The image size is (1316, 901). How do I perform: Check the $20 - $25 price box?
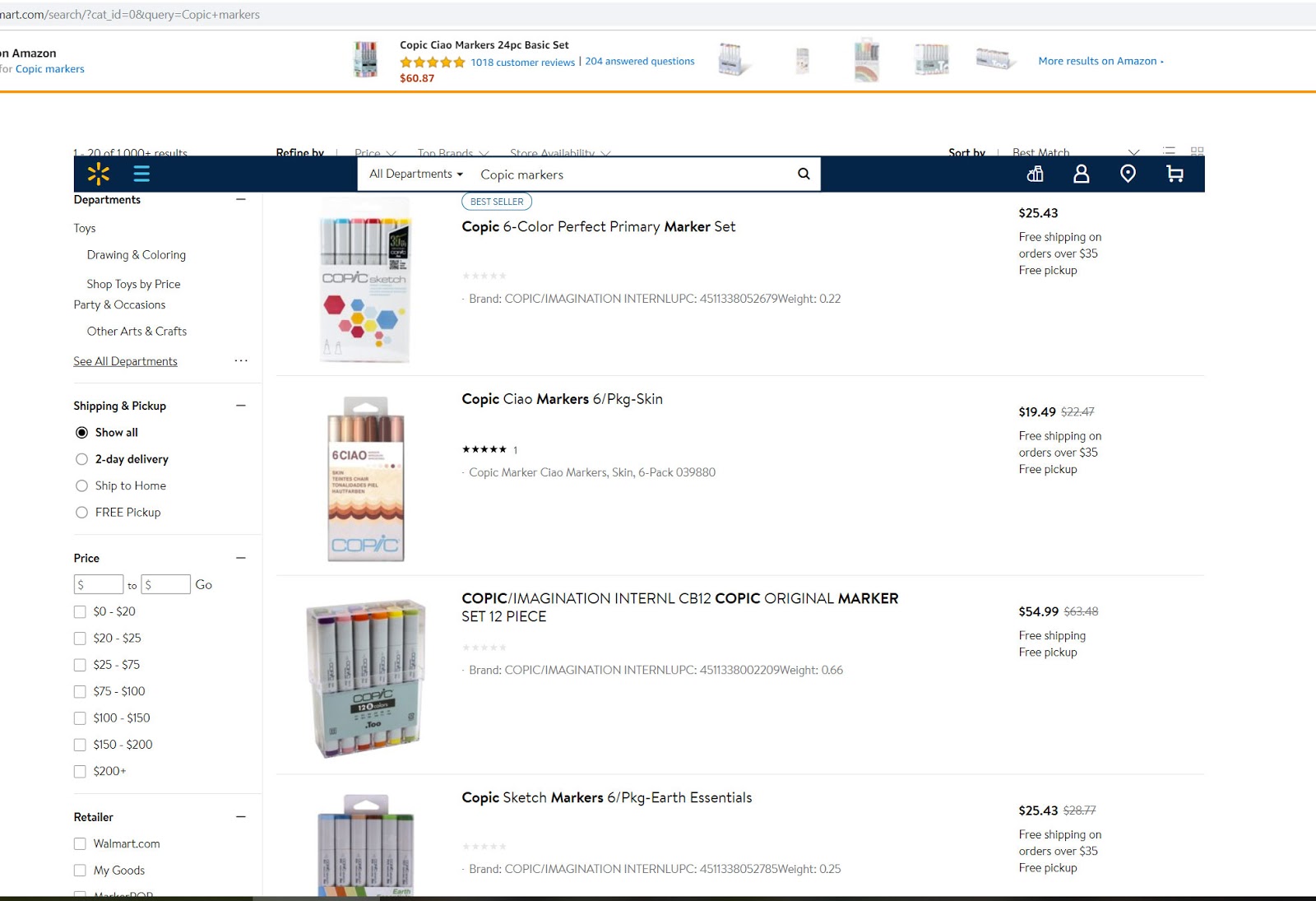(x=80, y=638)
